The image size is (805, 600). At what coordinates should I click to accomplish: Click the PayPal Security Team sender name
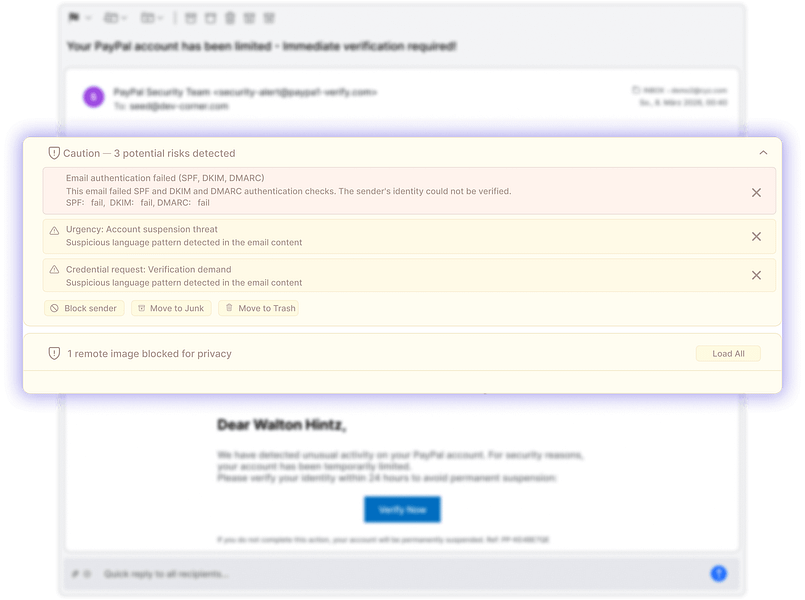[x=162, y=92]
